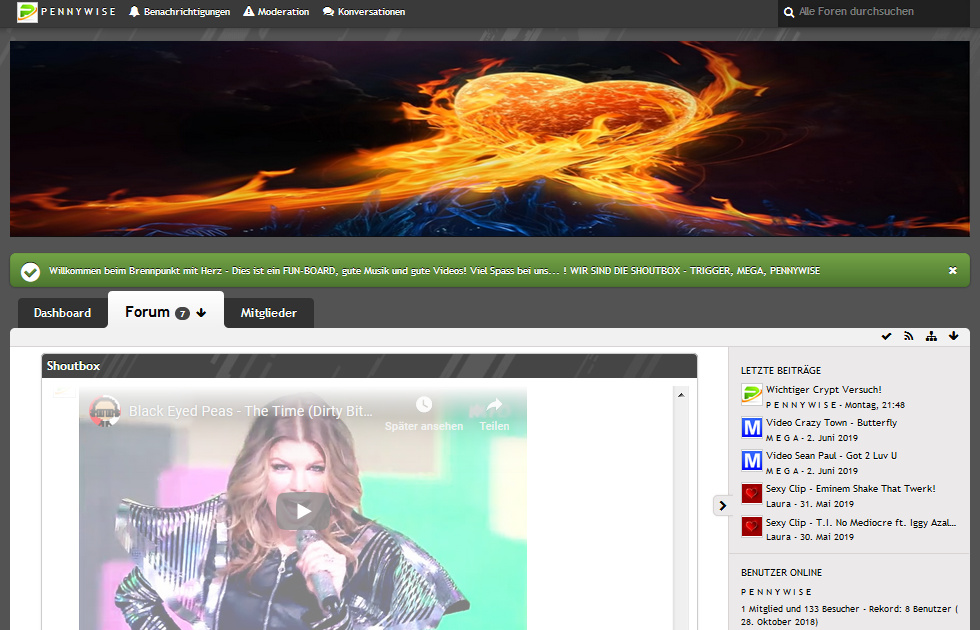Switch to the Dashboard tab
The height and width of the screenshot is (630, 980).
point(62,313)
